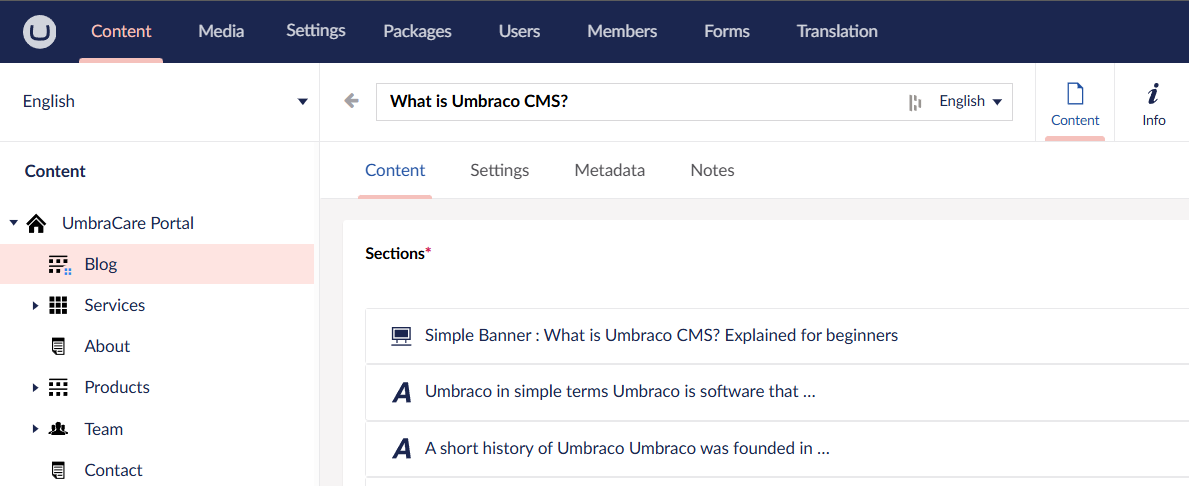Click the home icon of UmbraCare Portal

tap(36, 224)
